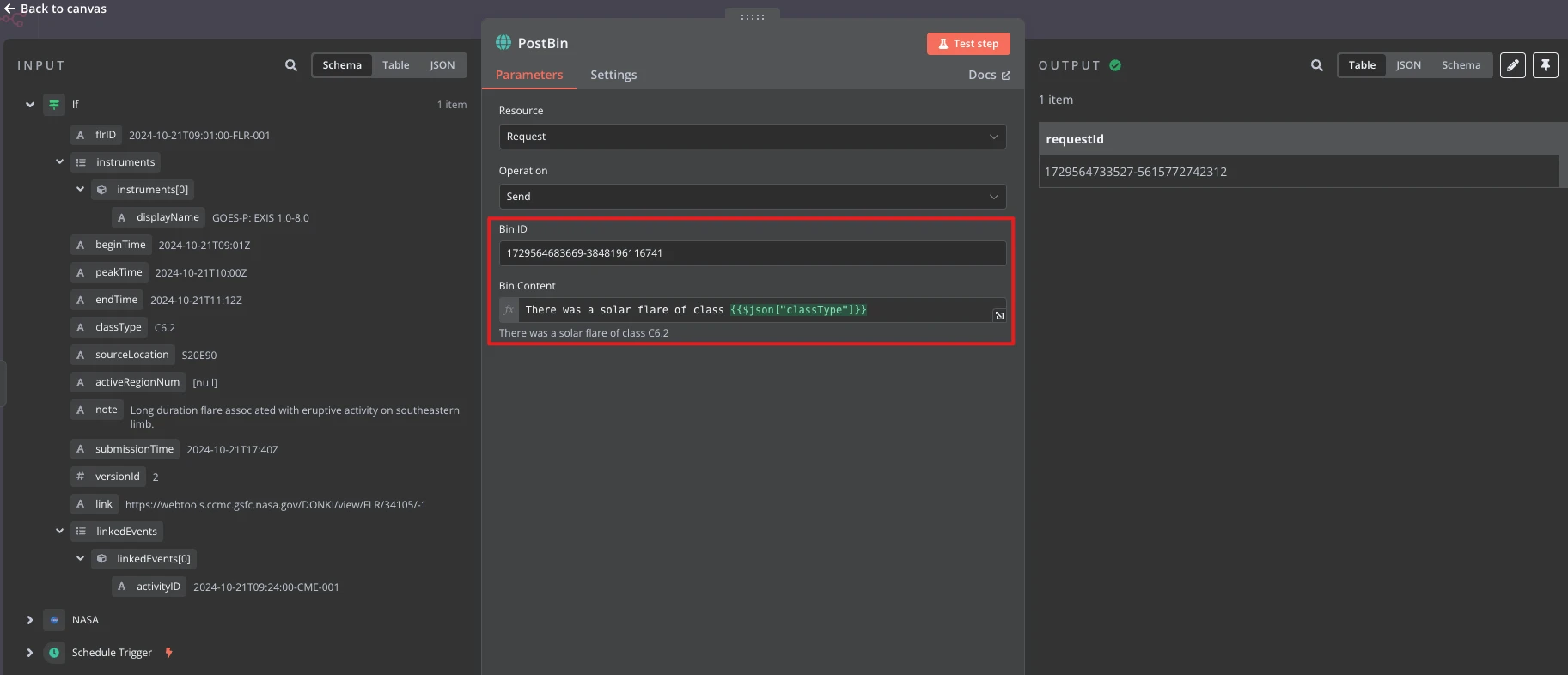Click the NASA node icon
Viewport: 1568px width, 675px height.
pos(54,620)
